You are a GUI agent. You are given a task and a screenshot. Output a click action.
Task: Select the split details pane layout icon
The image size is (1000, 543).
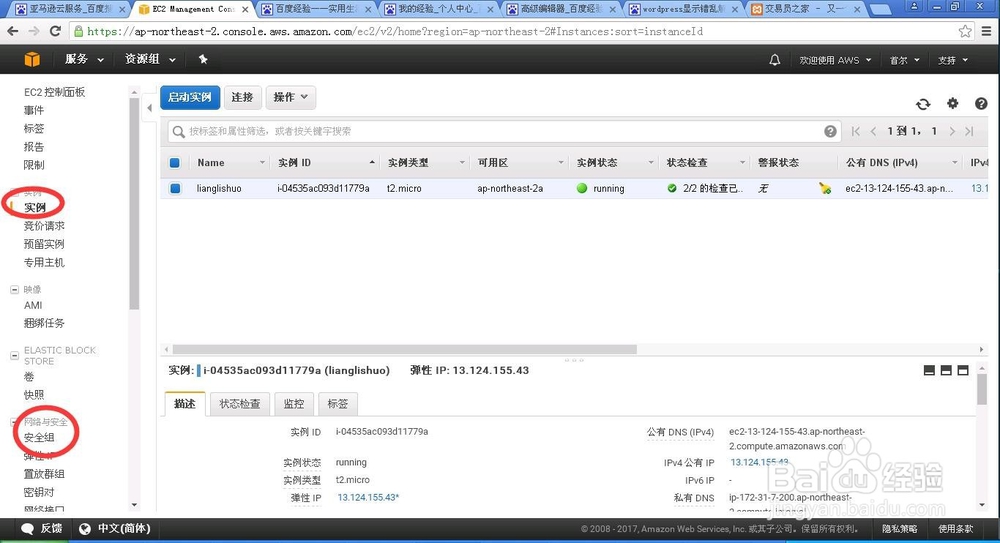tap(946, 371)
